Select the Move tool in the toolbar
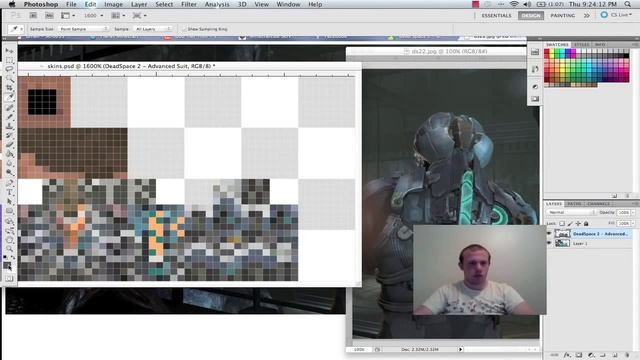The image size is (640, 360). point(9,51)
